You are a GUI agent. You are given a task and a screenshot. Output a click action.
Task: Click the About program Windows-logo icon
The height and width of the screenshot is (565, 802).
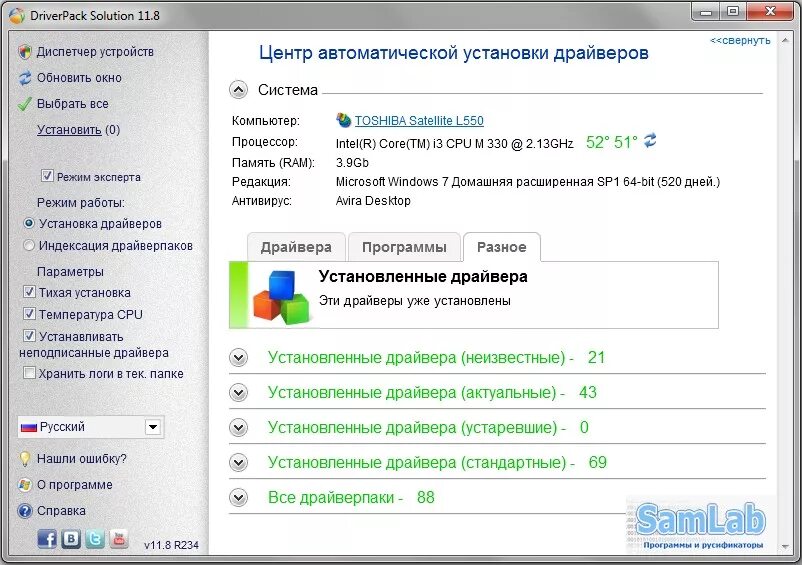(x=24, y=485)
